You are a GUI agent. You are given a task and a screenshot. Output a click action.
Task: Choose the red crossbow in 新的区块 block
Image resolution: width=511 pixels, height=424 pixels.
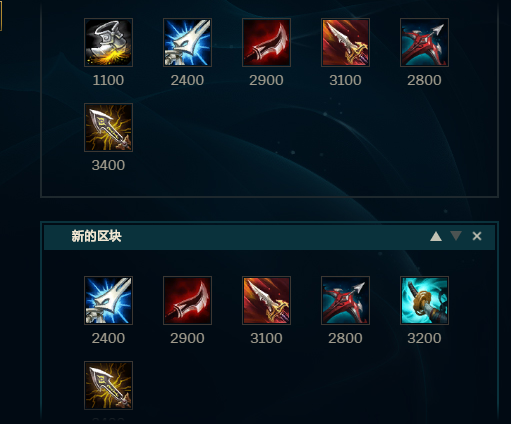click(345, 300)
